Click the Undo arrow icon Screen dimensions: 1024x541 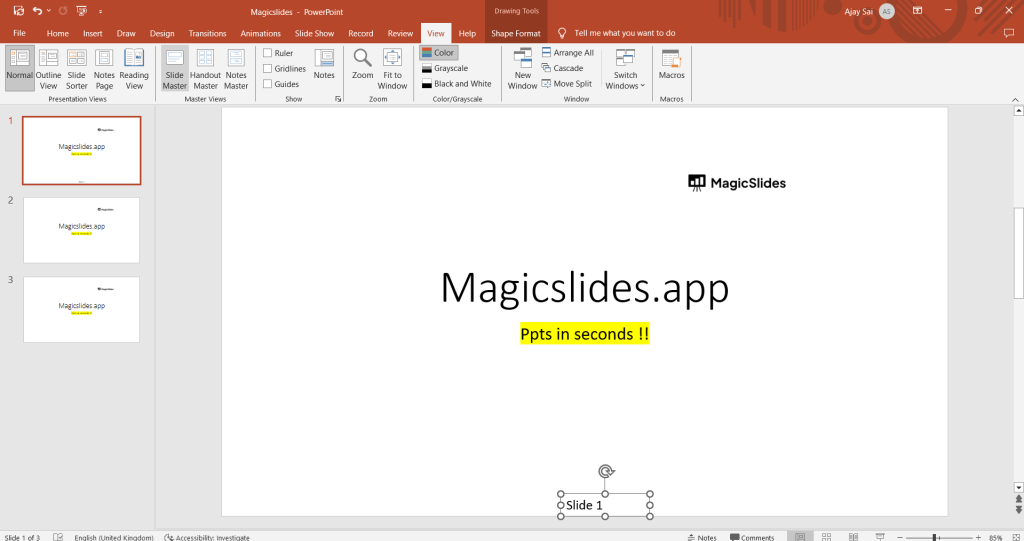(38, 11)
